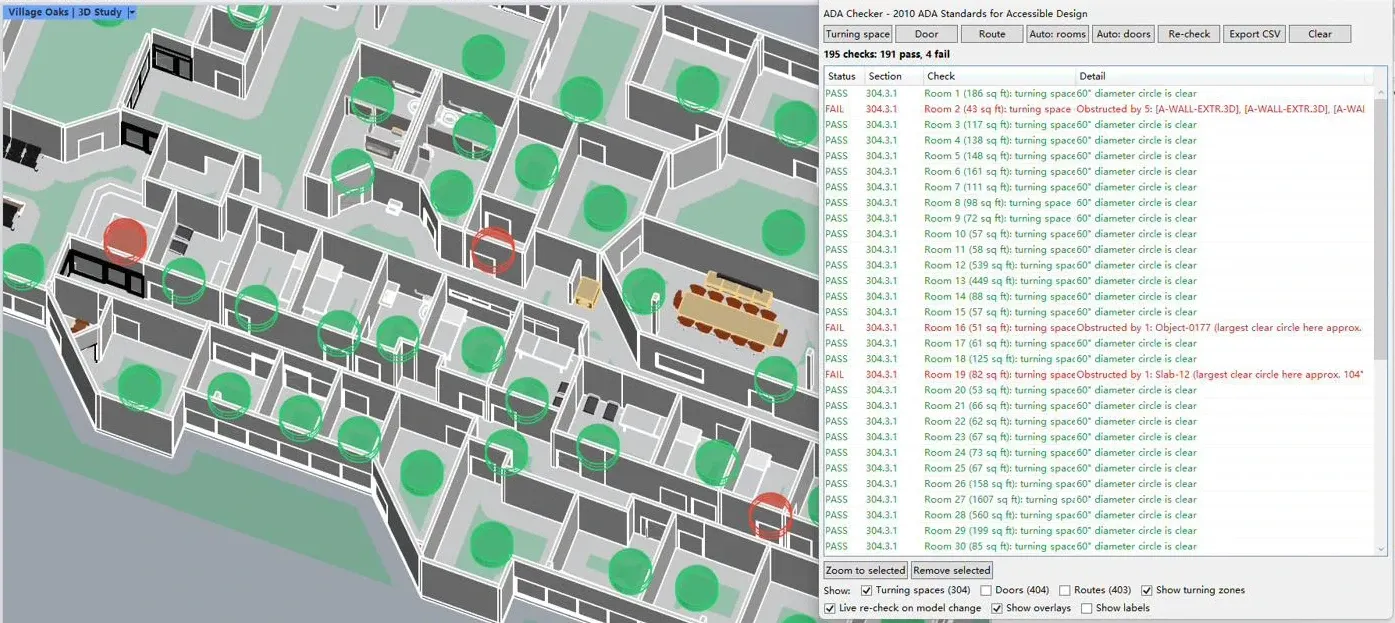Select the Room 21 (66 sq ft) row
Viewport: 1395px width, 623px height.
pyautogui.click(x=1099, y=406)
